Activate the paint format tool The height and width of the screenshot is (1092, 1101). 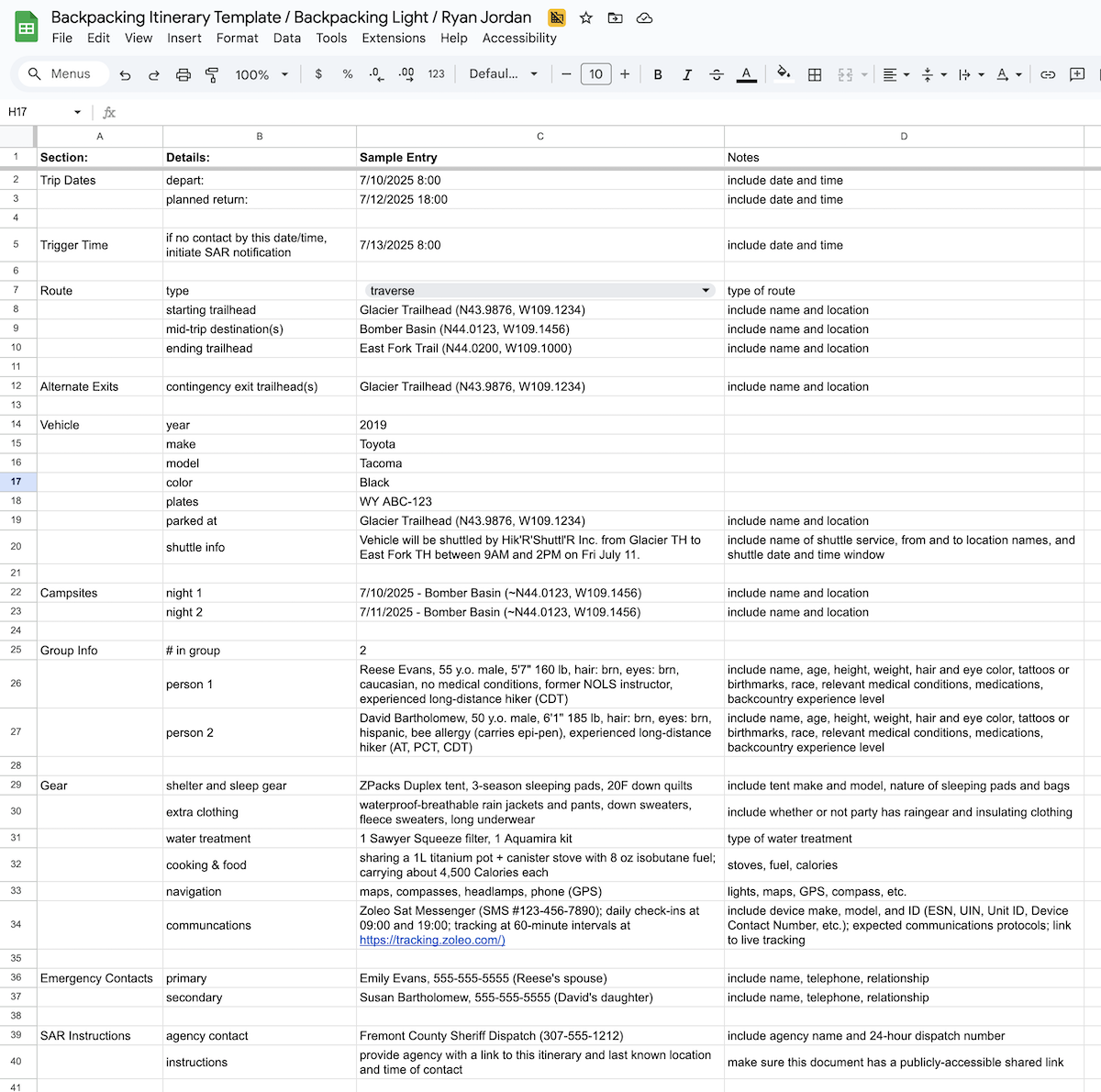click(x=212, y=74)
